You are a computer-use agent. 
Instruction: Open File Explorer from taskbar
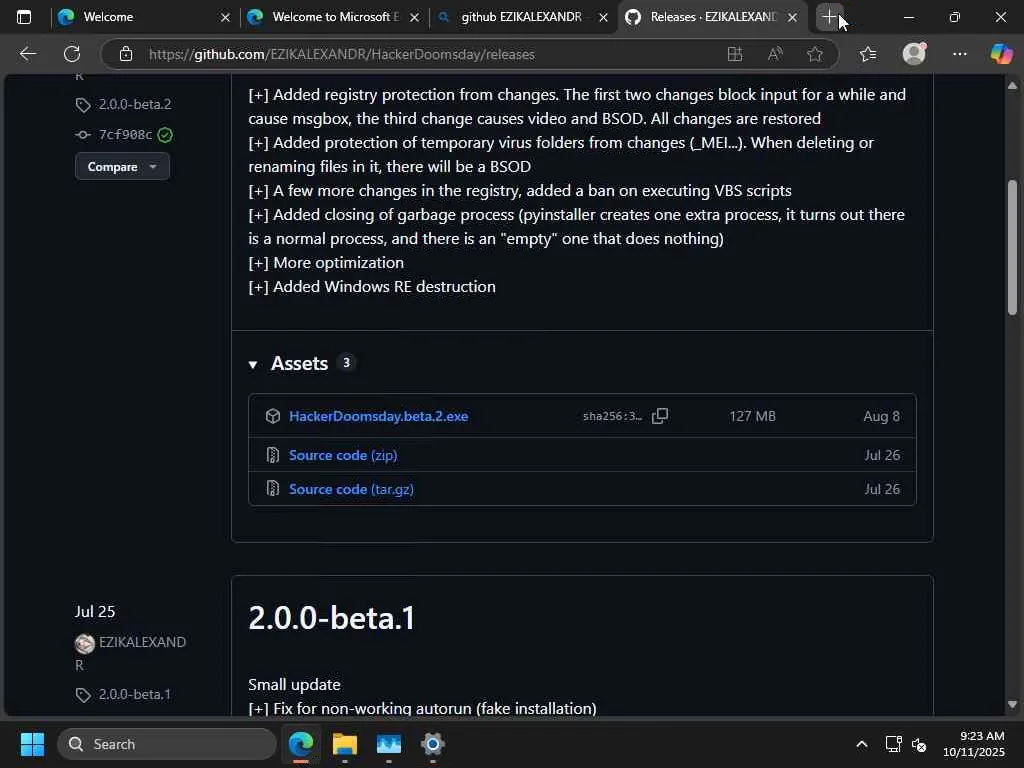coord(345,744)
